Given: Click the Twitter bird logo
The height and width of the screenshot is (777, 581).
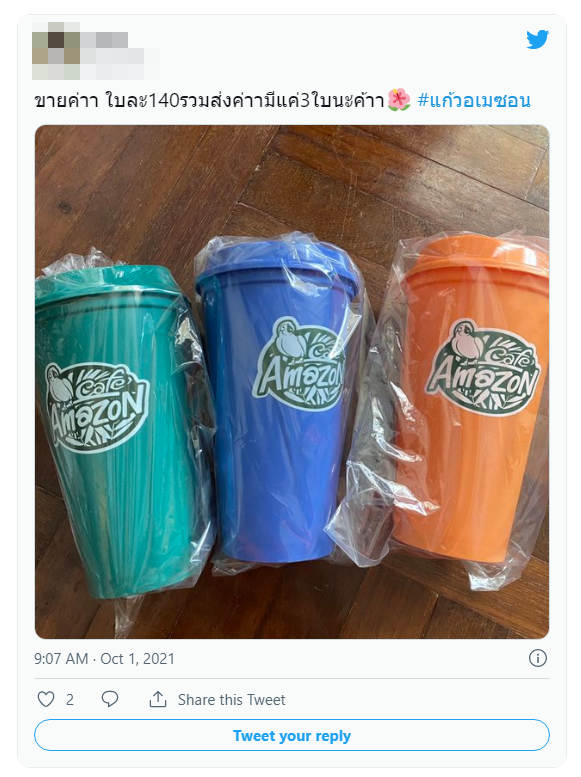Looking at the screenshot, I should (x=537, y=39).
